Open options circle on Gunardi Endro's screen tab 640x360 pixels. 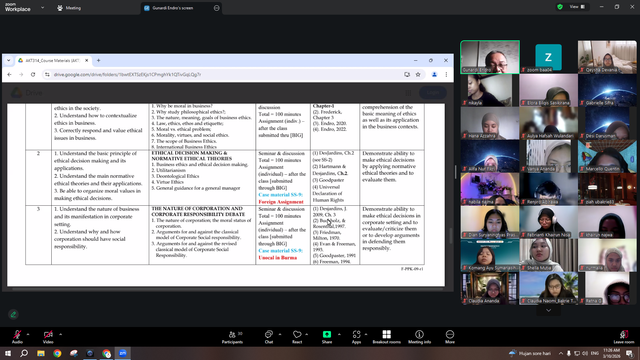pyautogui.click(x=216, y=8)
